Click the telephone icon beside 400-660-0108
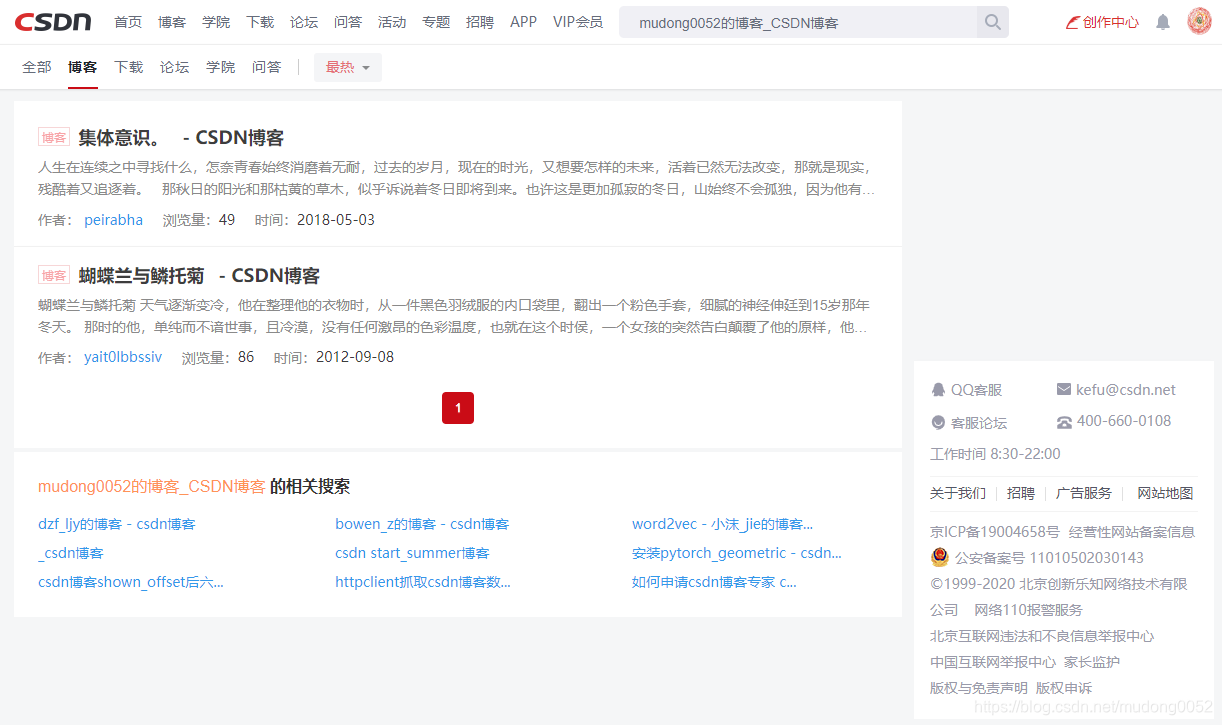The width and height of the screenshot is (1222, 725). pos(1064,422)
